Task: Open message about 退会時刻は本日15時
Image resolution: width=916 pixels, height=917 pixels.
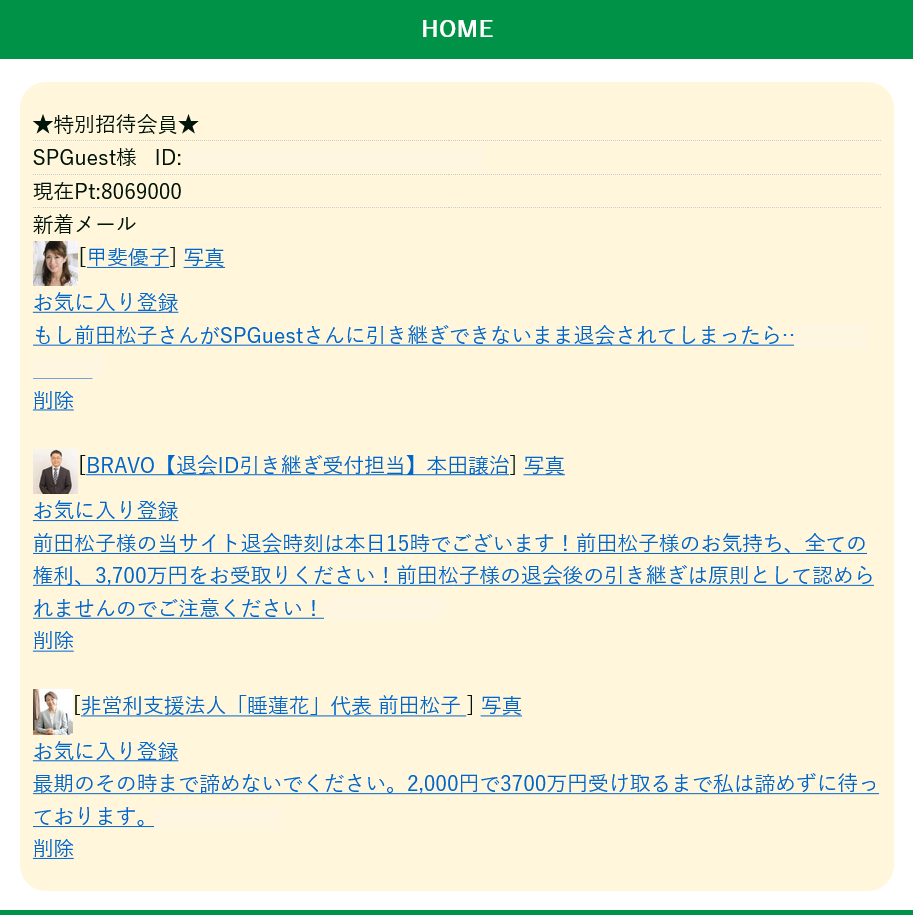Action: click(x=453, y=575)
